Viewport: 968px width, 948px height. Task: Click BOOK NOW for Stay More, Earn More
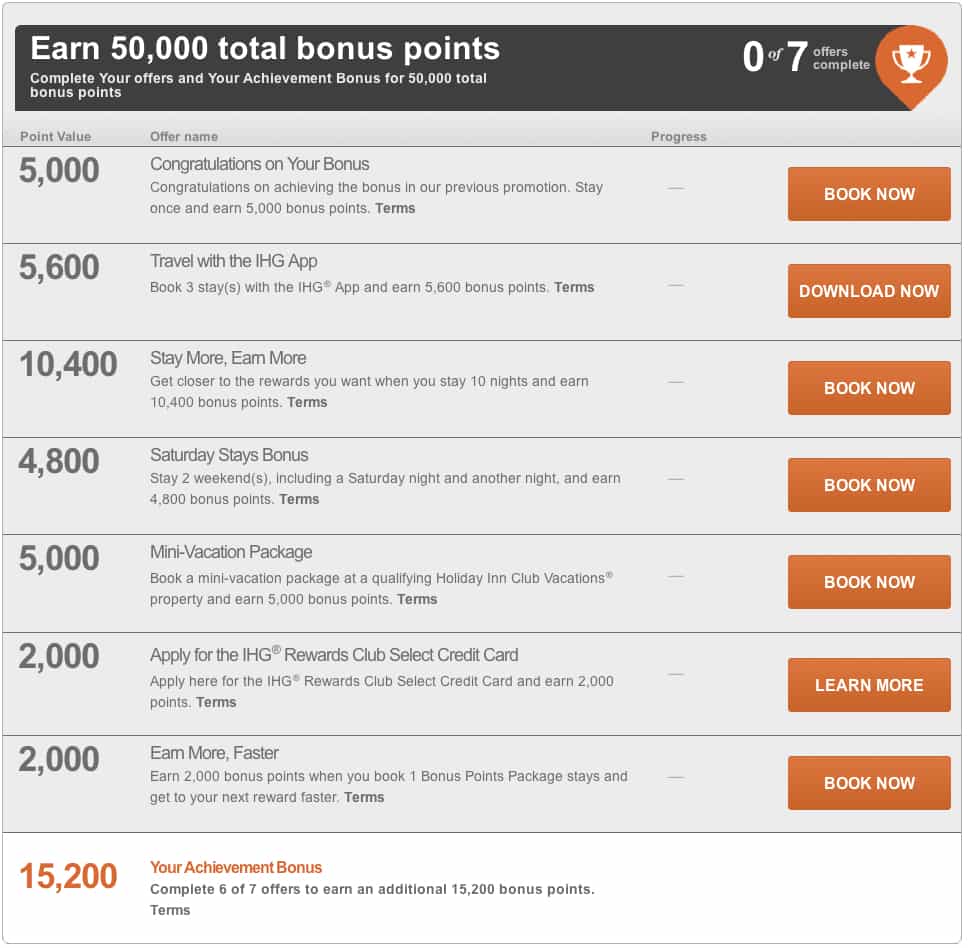[x=868, y=388]
